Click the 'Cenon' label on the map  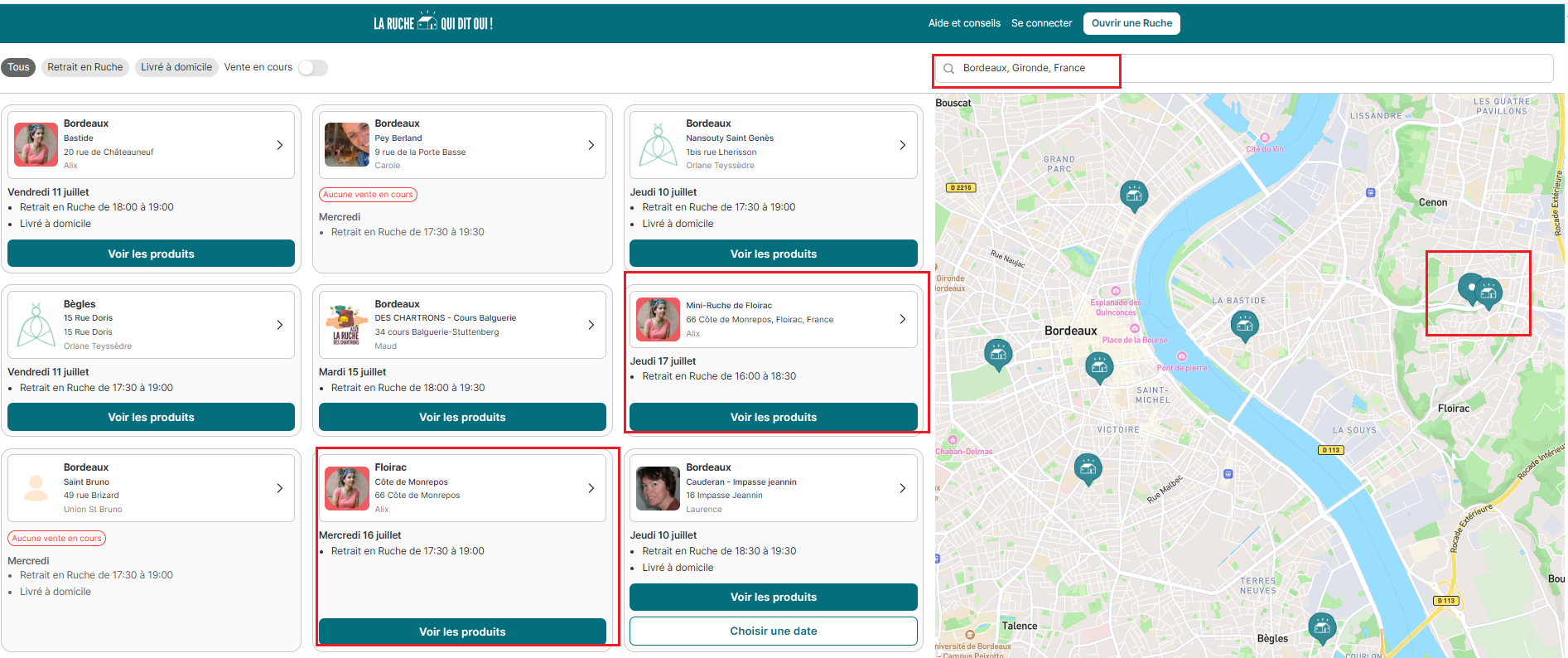point(1433,202)
